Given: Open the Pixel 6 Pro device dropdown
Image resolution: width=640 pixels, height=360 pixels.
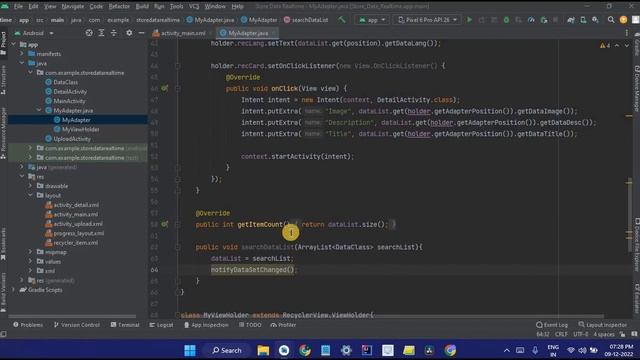Looking at the screenshot, I should [427, 20].
